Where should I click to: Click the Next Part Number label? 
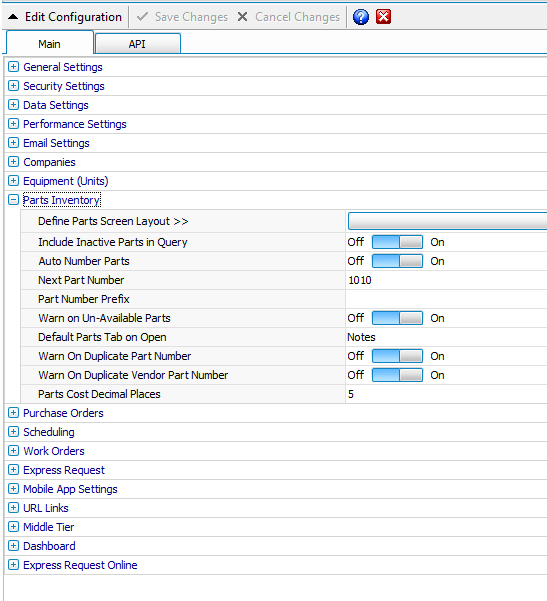(x=81, y=280)
